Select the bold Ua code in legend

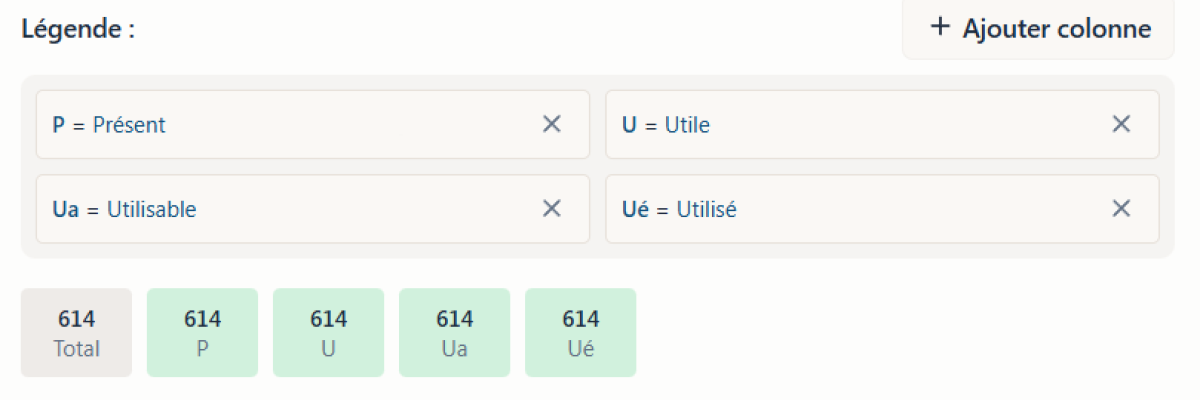click(65, 209)
